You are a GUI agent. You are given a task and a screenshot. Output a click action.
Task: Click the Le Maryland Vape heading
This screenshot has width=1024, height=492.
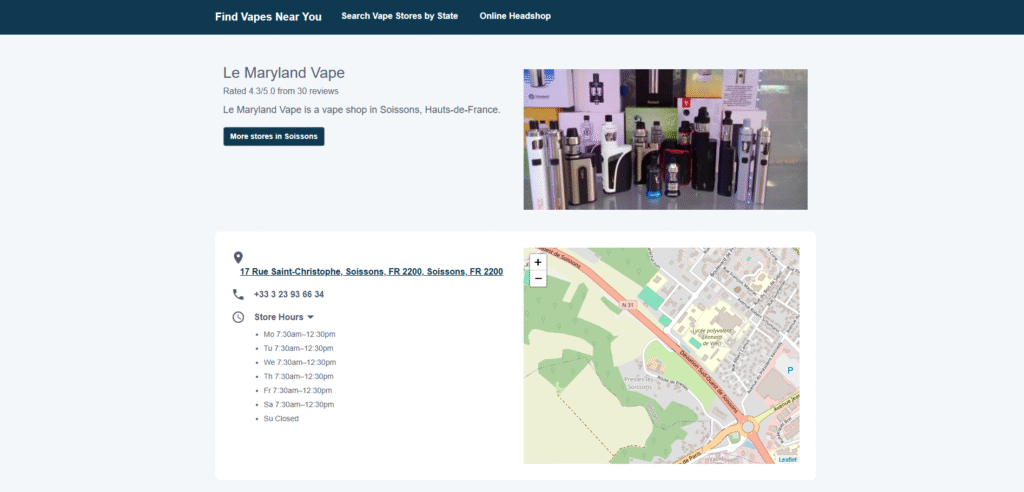(284, 73)
